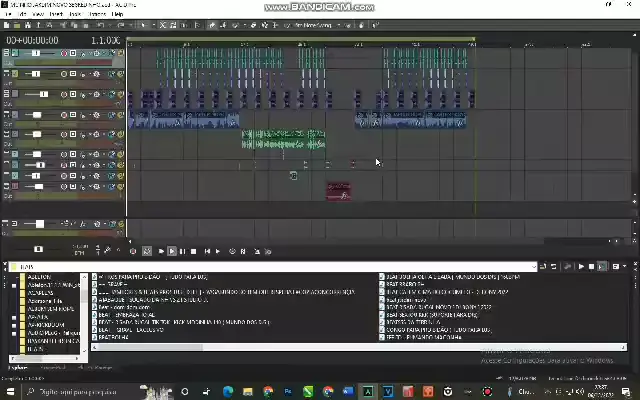Screen dimensions: 640x400
Task: Open the Tools menu
Action: pos(75,14)
